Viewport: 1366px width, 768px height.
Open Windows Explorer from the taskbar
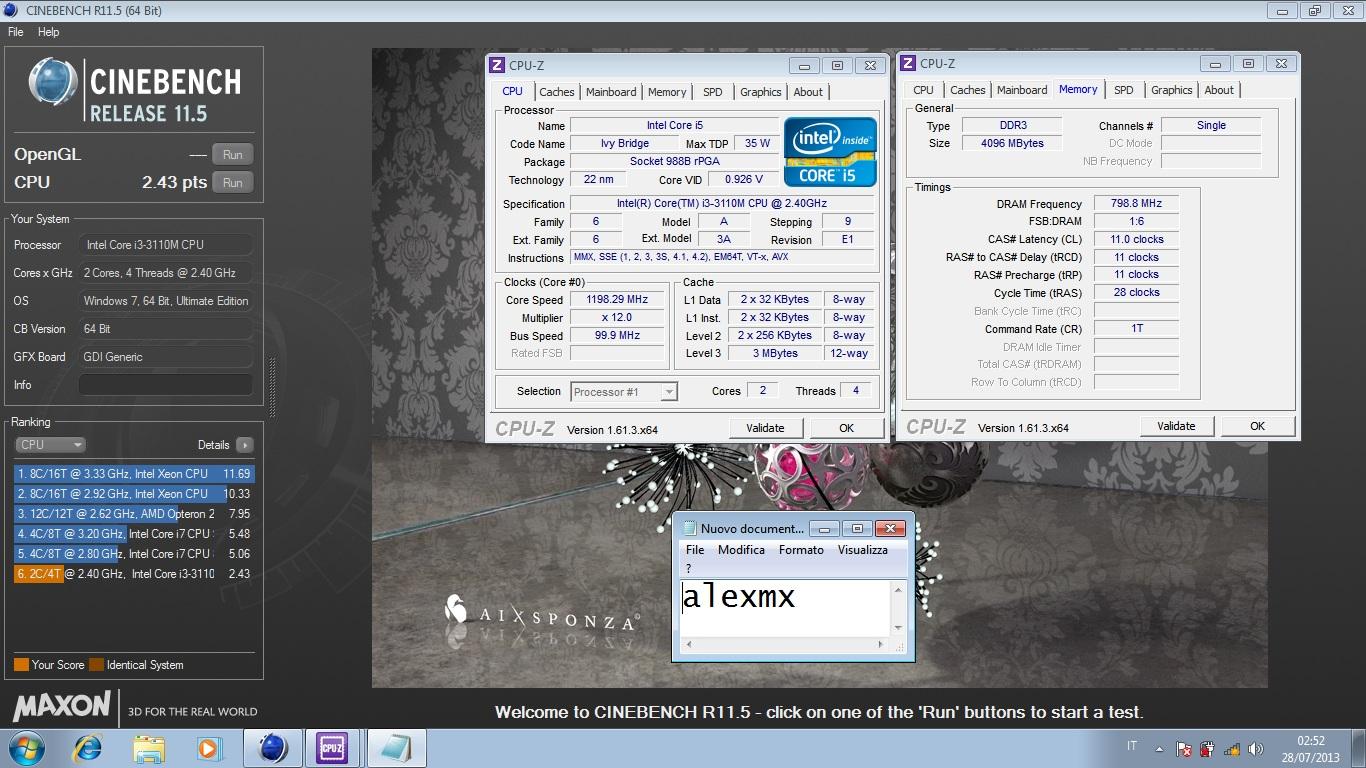pos(149,748)
